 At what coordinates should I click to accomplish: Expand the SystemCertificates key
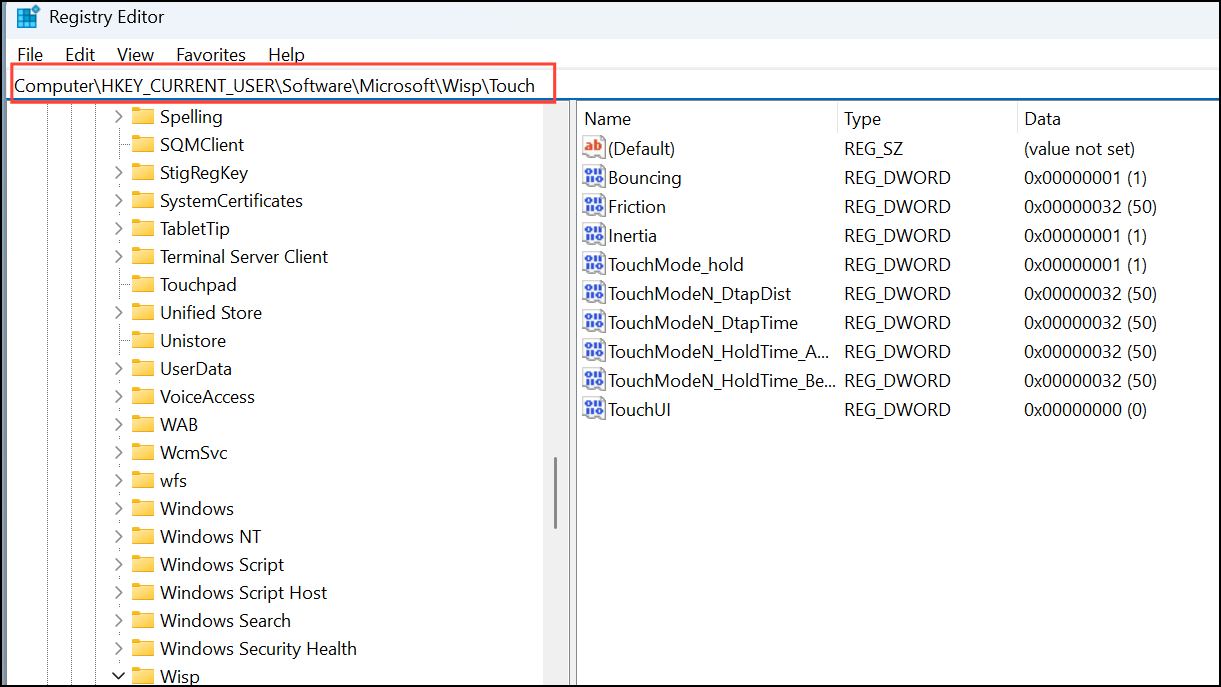[118, 201]
